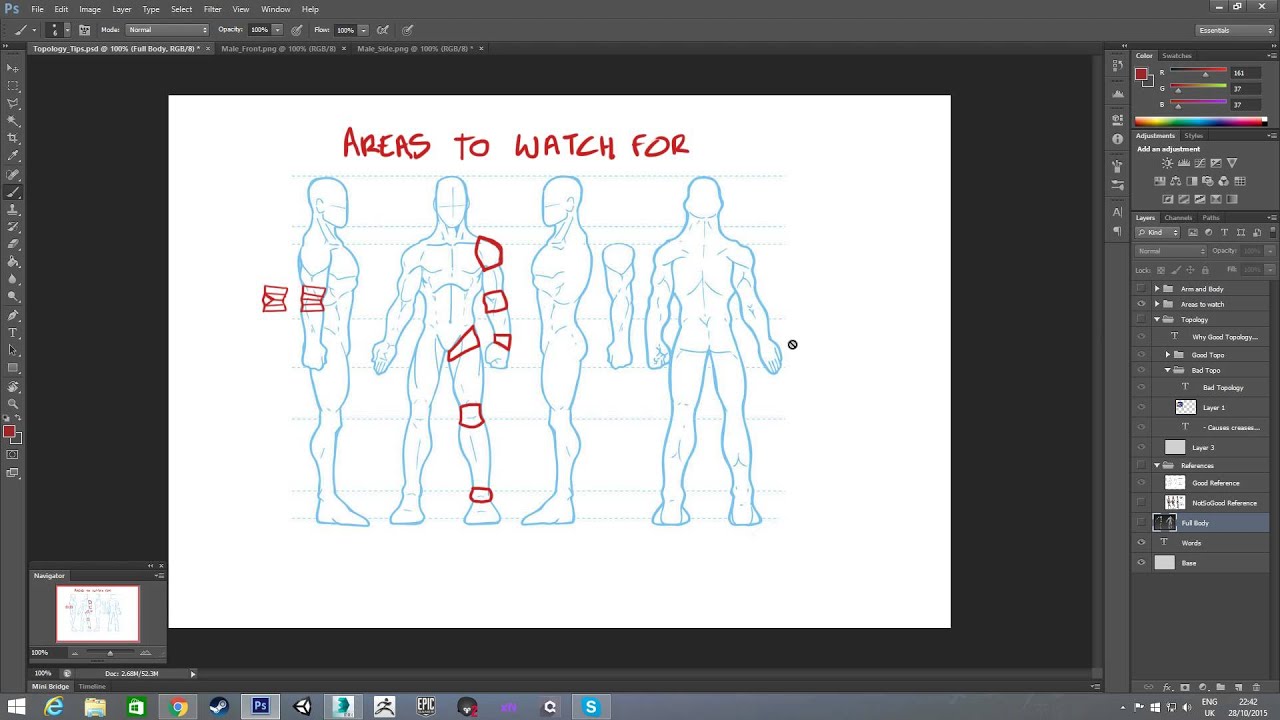Screen dimensions: 1280x720
Task: Click the brush Opacity value field
Action: (258, 30)
